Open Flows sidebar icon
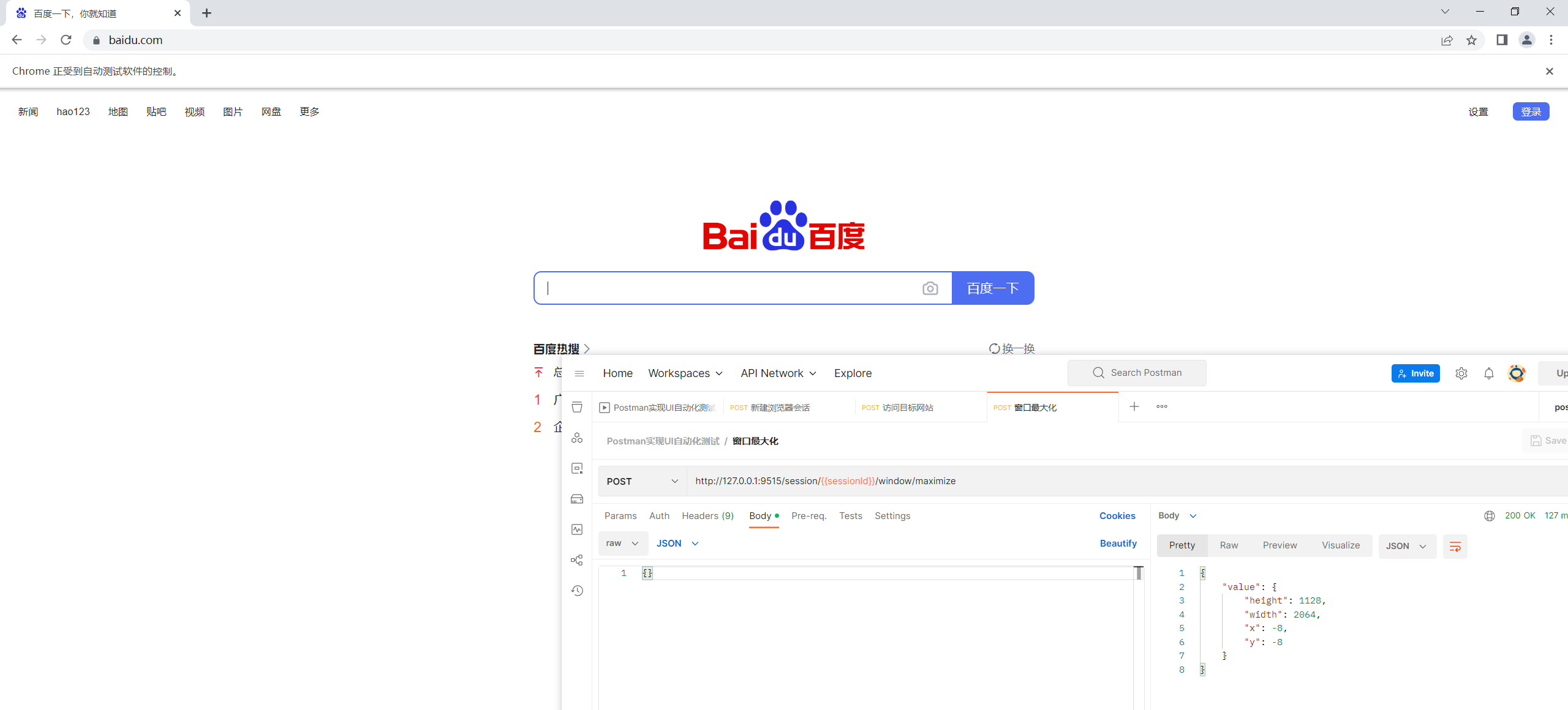This screenshot has width=1568, height=710. click(577, 561)
